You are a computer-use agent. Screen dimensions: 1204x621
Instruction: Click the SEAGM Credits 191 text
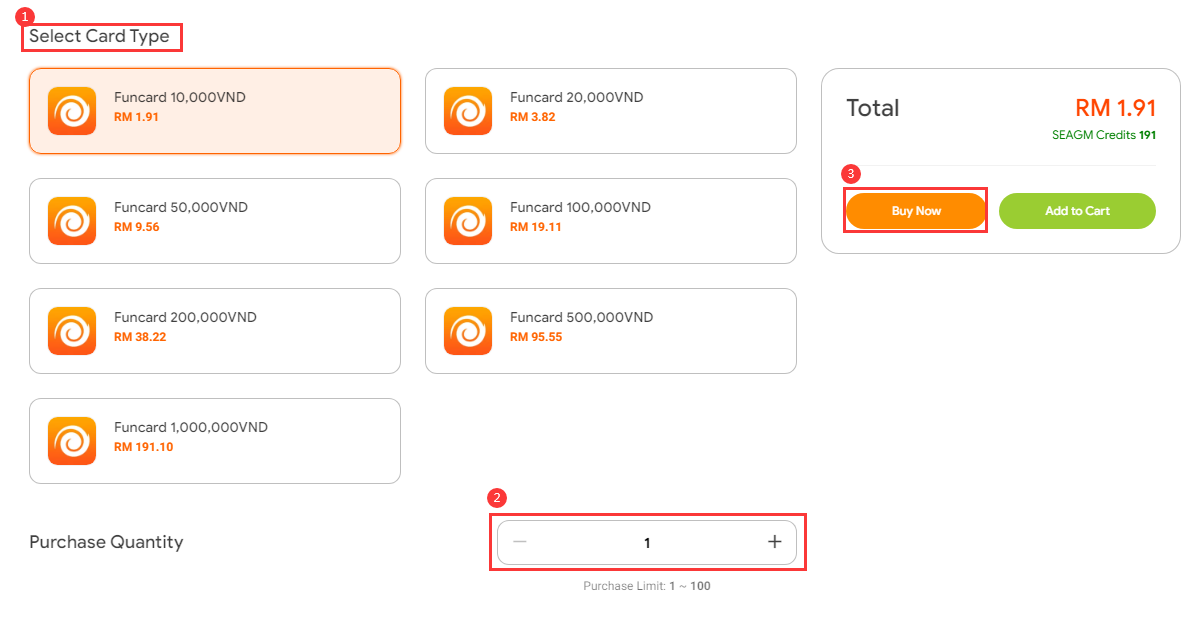pyautogui.click(x=1104, y=135)
